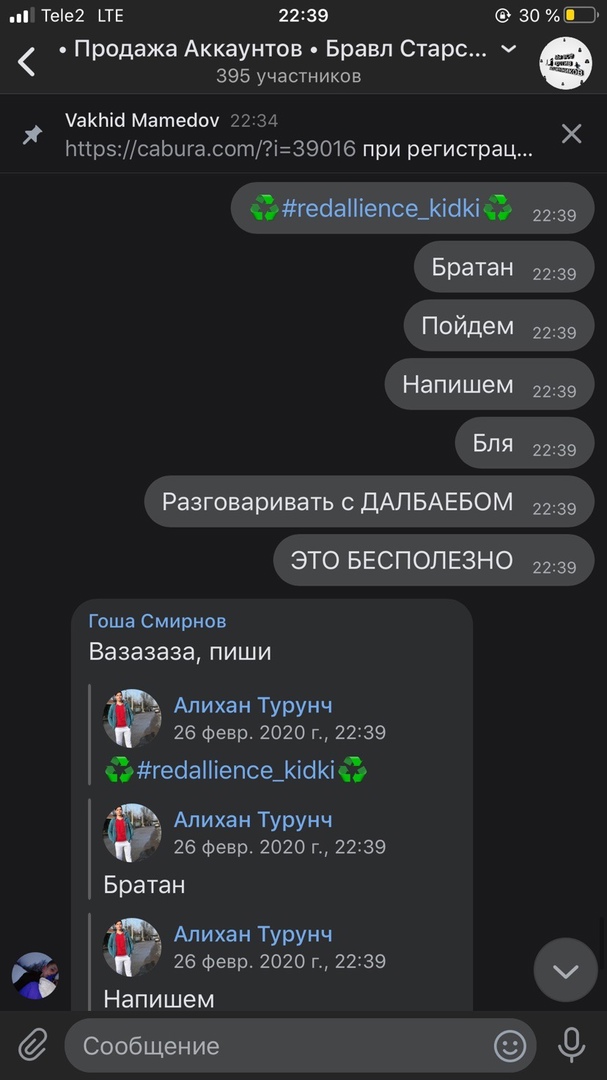Tap the back arrow icon
607x1080 pixels.
click(x=26, y=62)
